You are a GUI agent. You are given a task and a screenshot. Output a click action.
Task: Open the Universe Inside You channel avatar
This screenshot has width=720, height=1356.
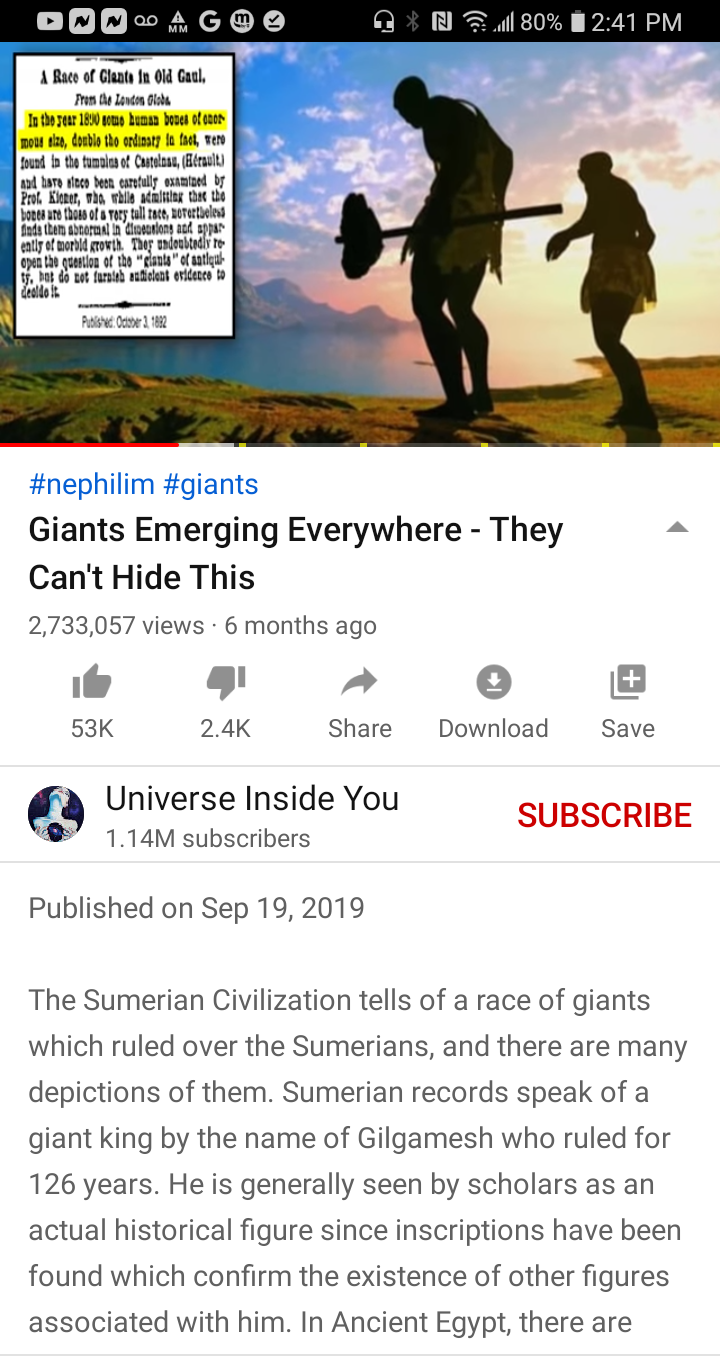pos(56,814)
